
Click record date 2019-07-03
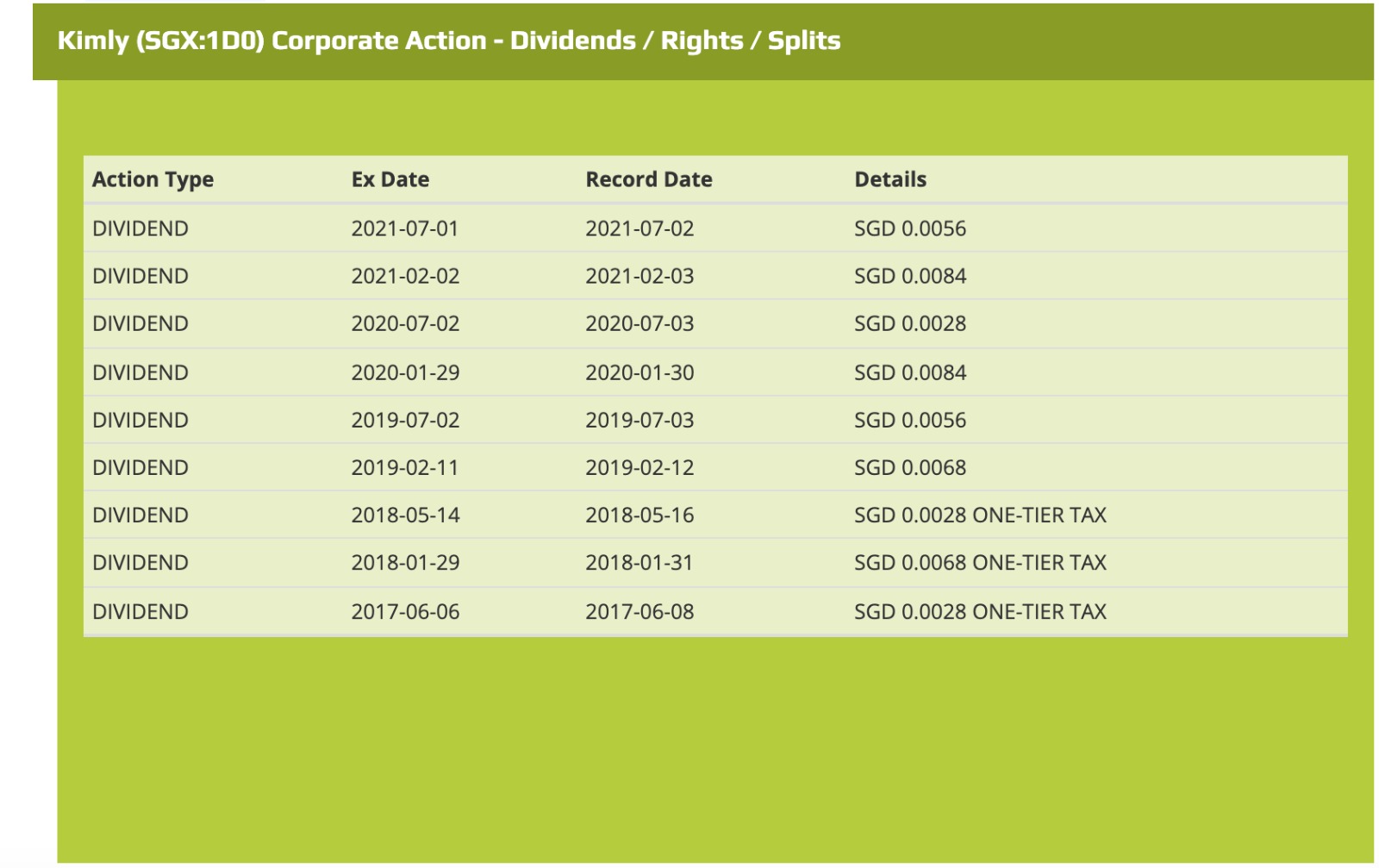pyautogui.click(x=639, y=420)
